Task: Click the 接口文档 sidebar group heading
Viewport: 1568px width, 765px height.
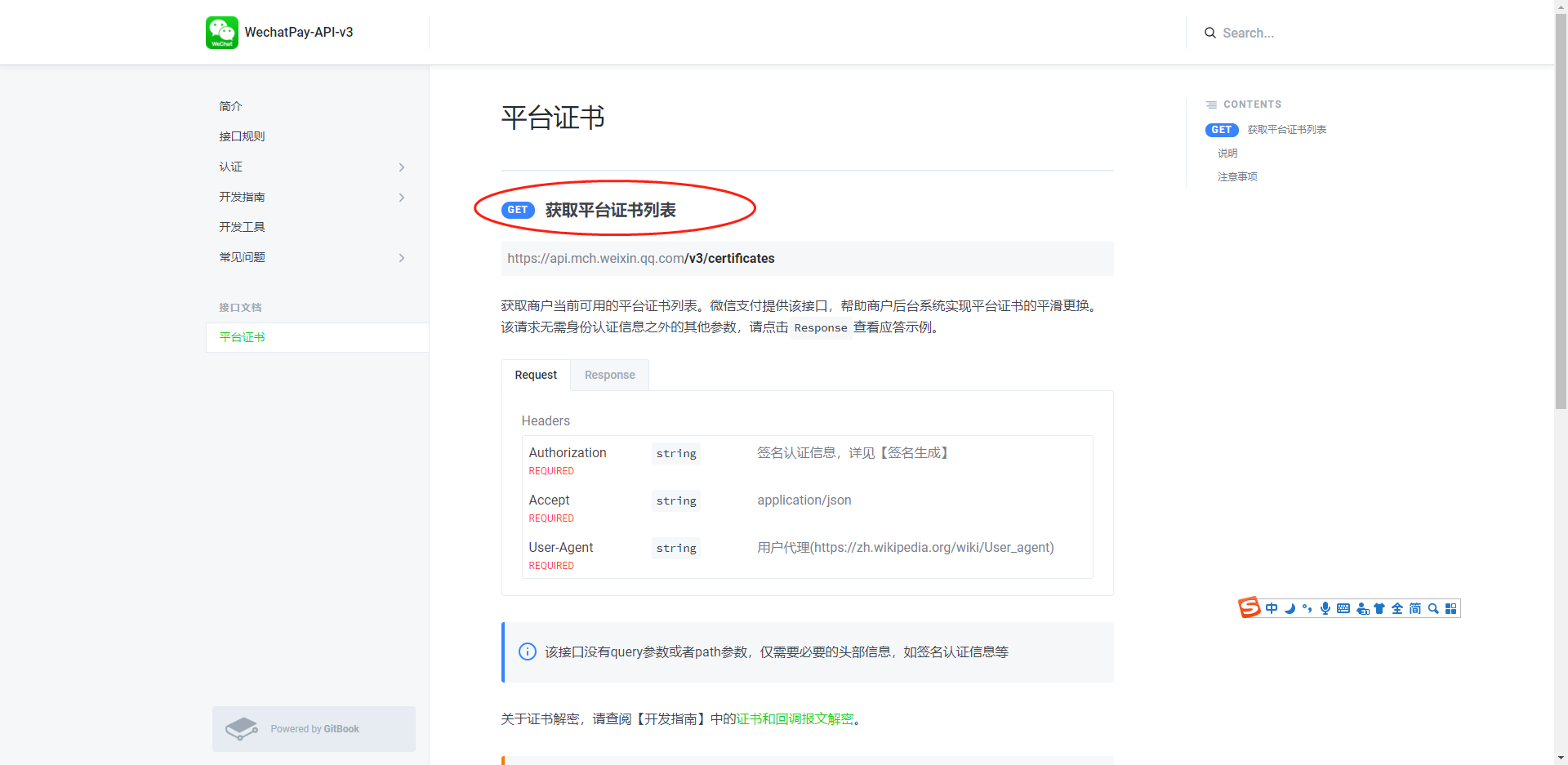Action: pyautogui.click(x=240, y=308)
